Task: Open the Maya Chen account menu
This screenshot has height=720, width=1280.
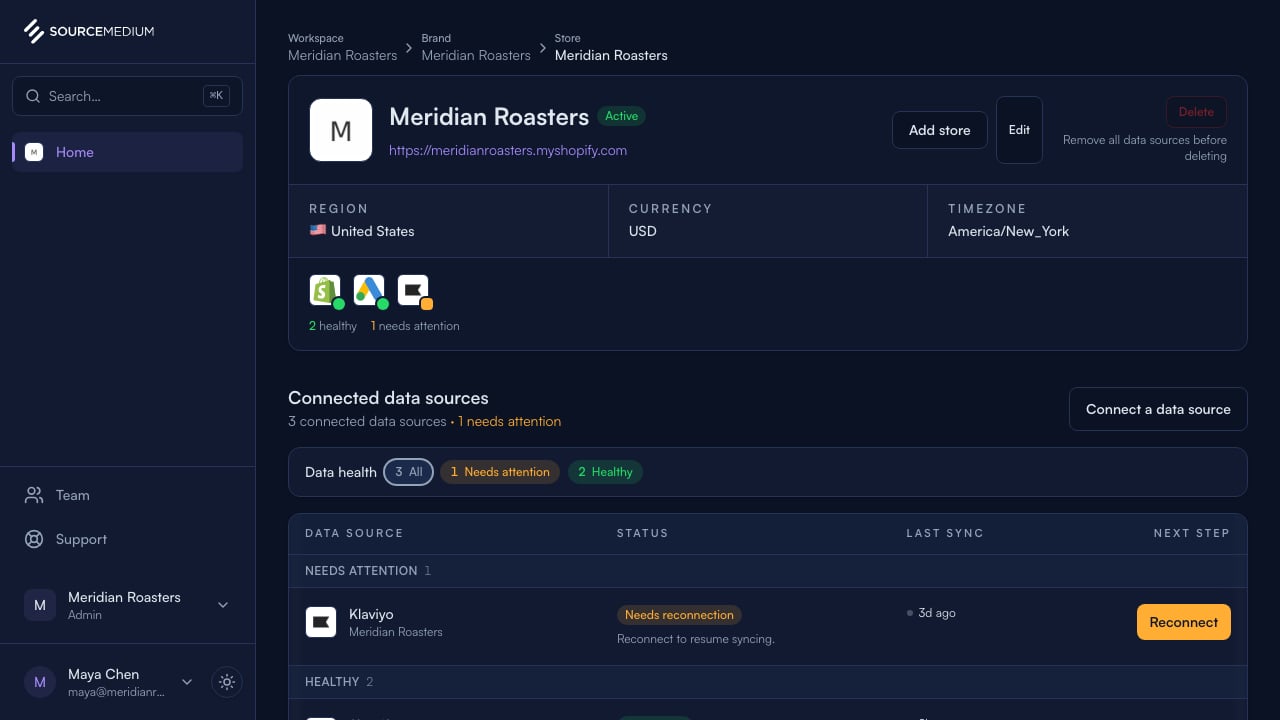Action: click(108, 682)
